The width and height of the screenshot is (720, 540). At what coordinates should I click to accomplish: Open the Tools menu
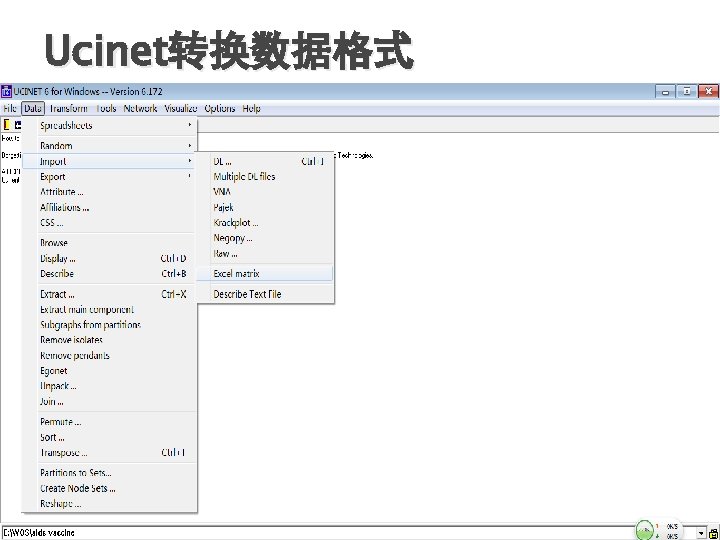[x=106, y=108]
